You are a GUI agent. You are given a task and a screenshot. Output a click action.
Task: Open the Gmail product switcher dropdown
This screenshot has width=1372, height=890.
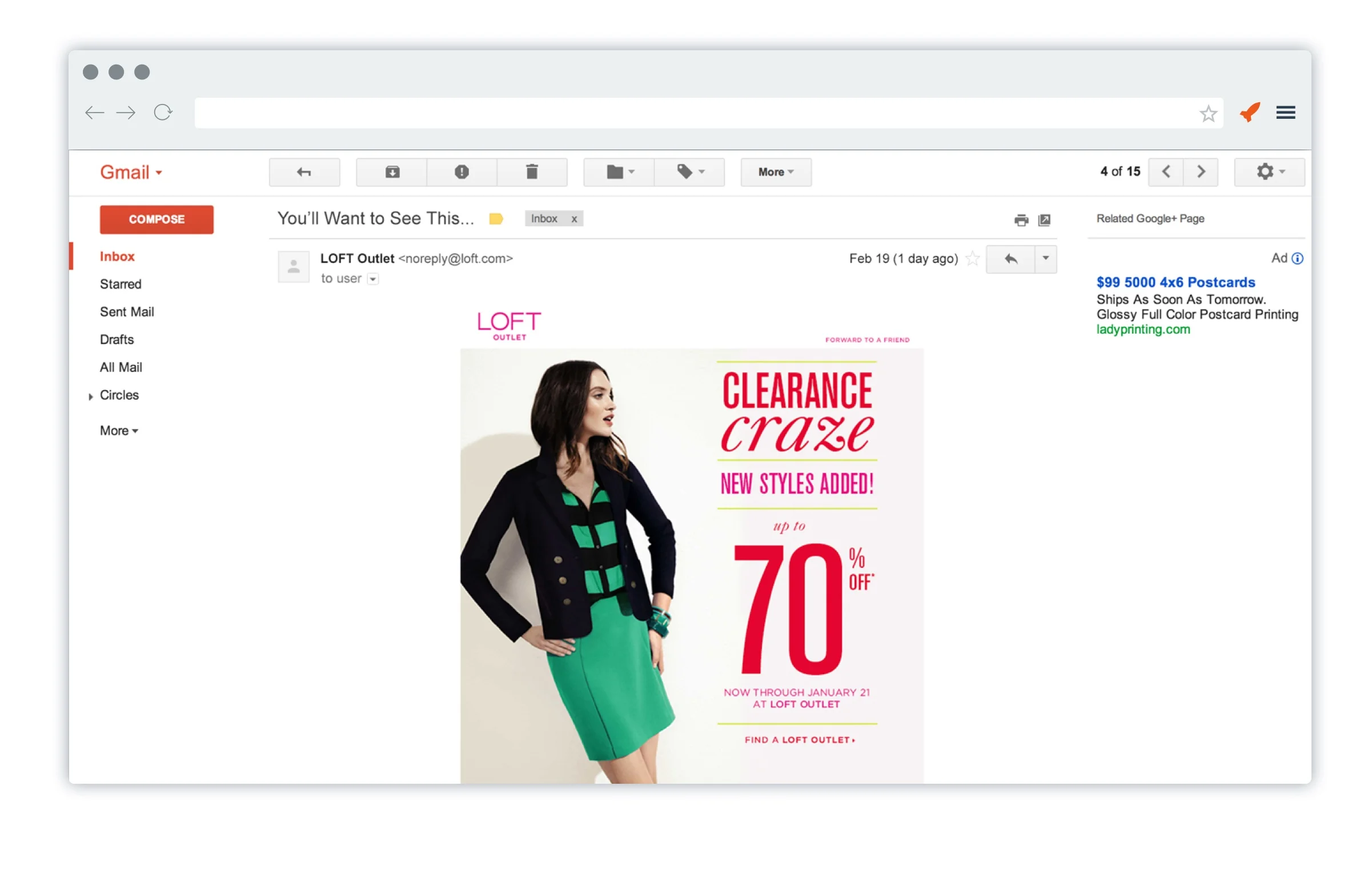131,173
